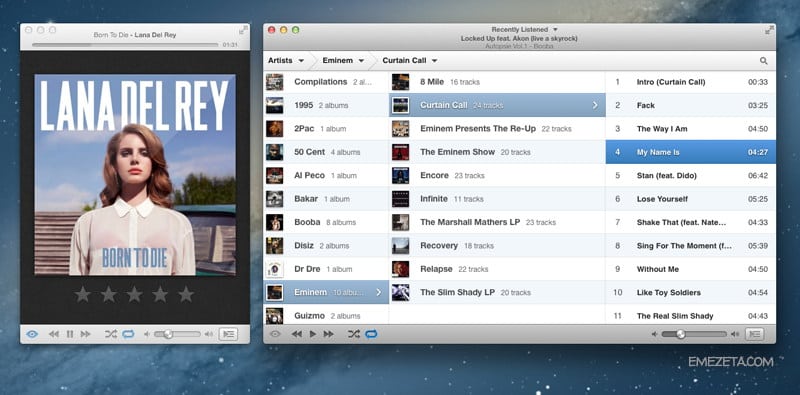Rate song with first star
800x395 pixels.
83,294
